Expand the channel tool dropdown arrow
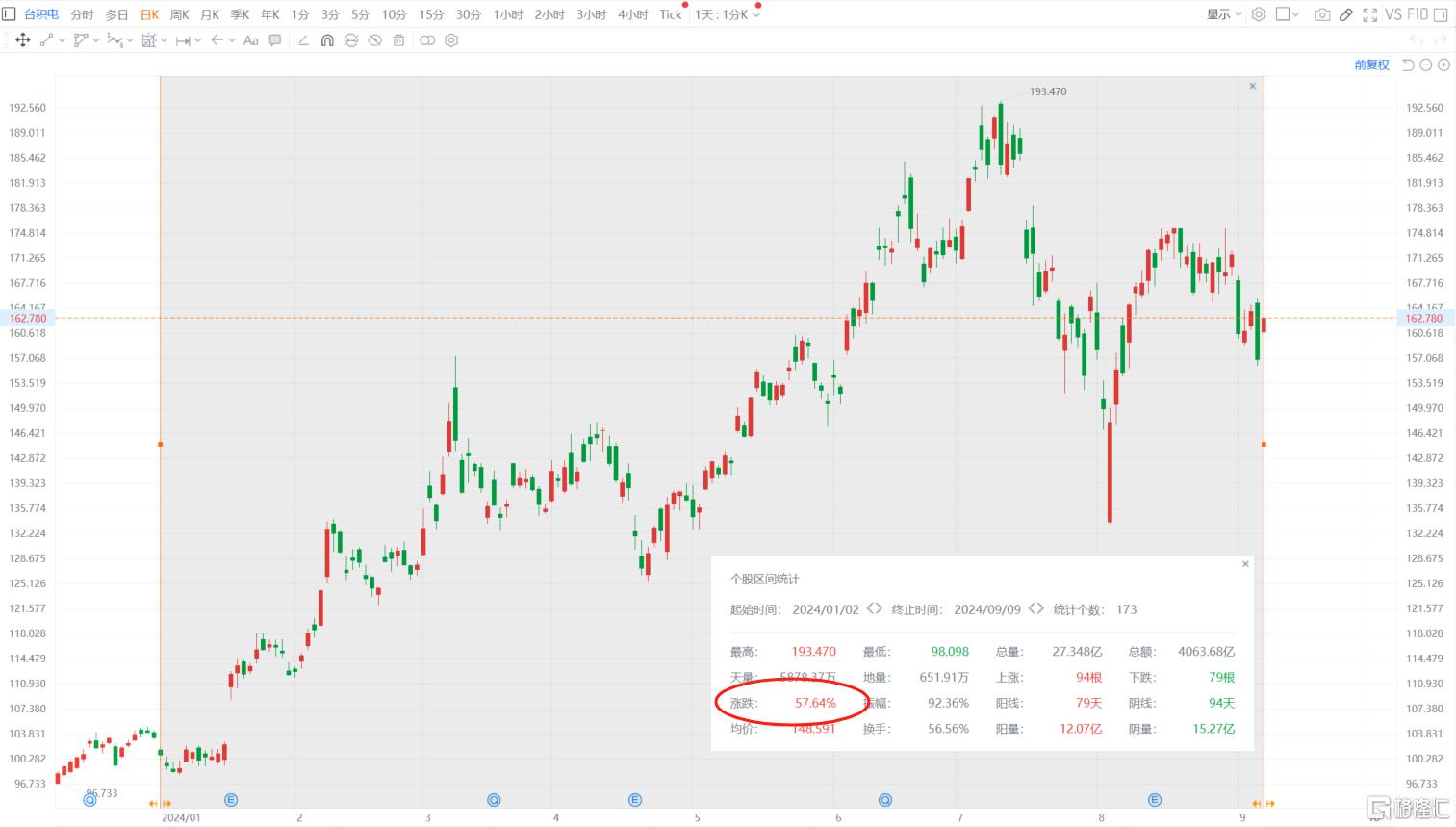This screenshot has height=827, width=1456. [96, 40]
